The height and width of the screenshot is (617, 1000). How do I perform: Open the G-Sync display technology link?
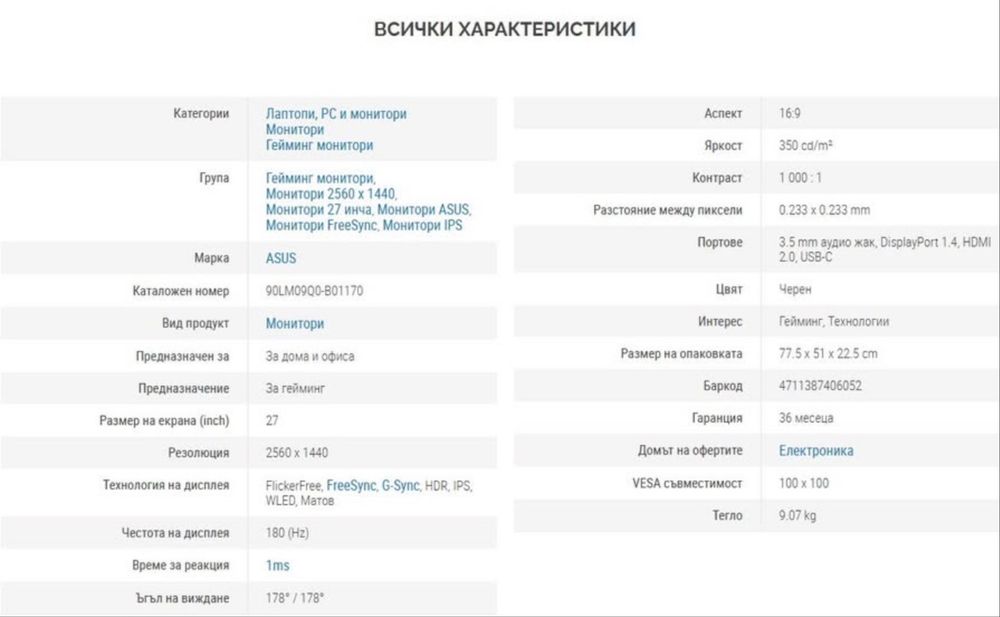pos(401,485)
